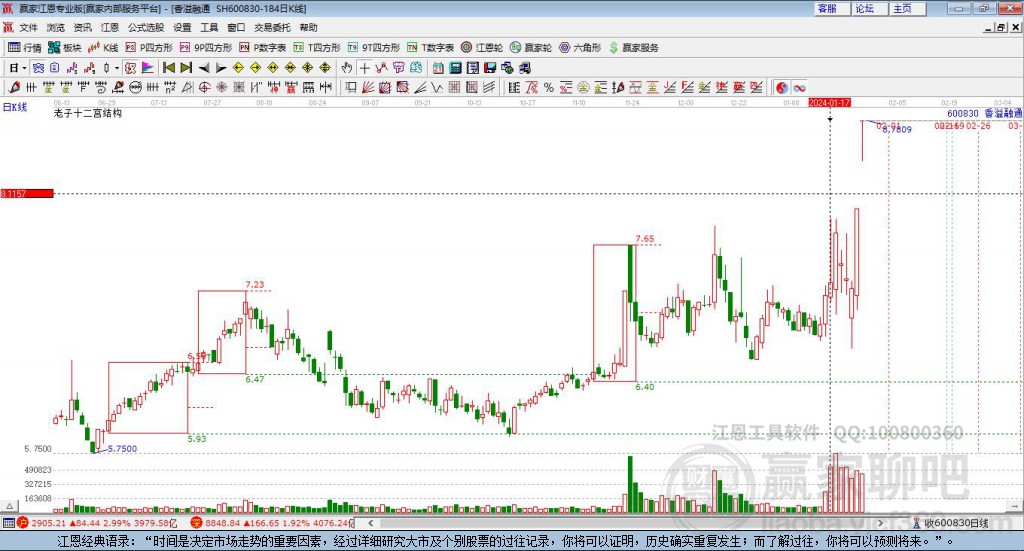Open the 江恩 menu
This screenshot has height=551, width=1024.
110,27
